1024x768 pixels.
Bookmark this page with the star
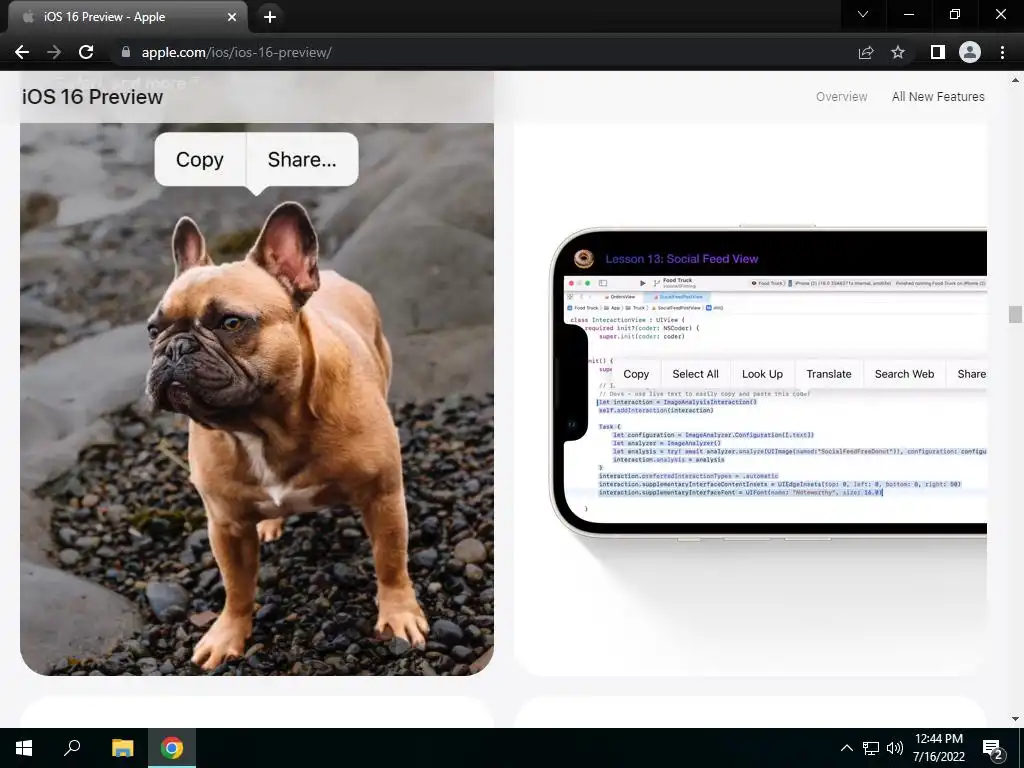click(x=898, y=52)
